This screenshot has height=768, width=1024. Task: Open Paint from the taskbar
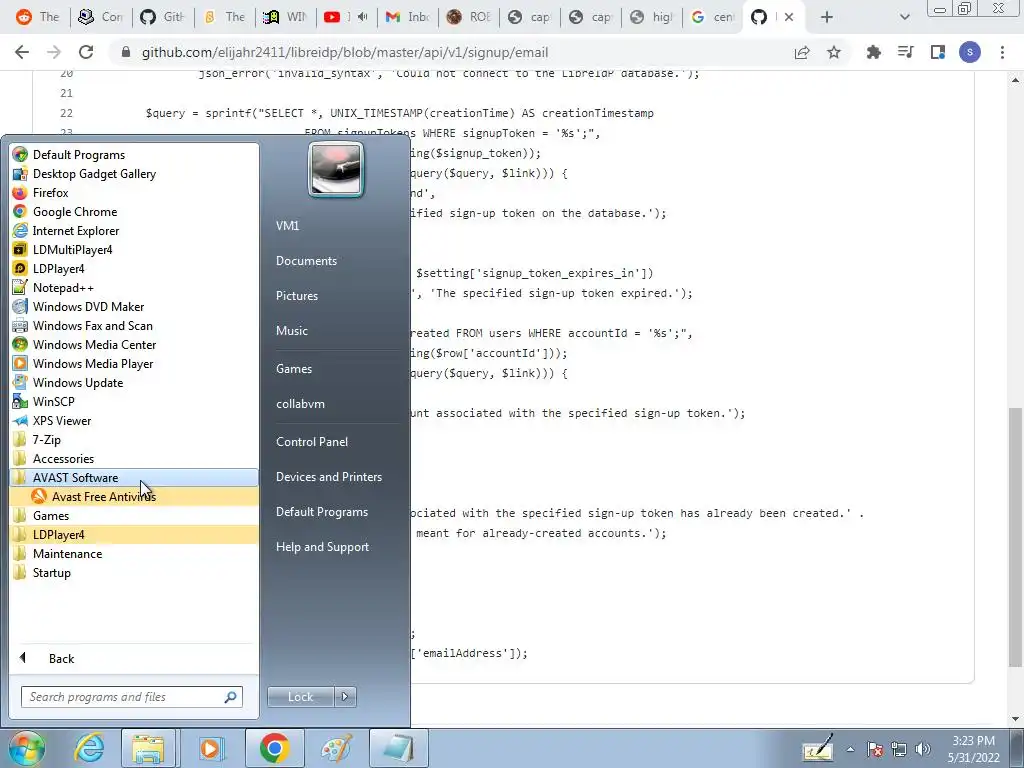point(336,748)
